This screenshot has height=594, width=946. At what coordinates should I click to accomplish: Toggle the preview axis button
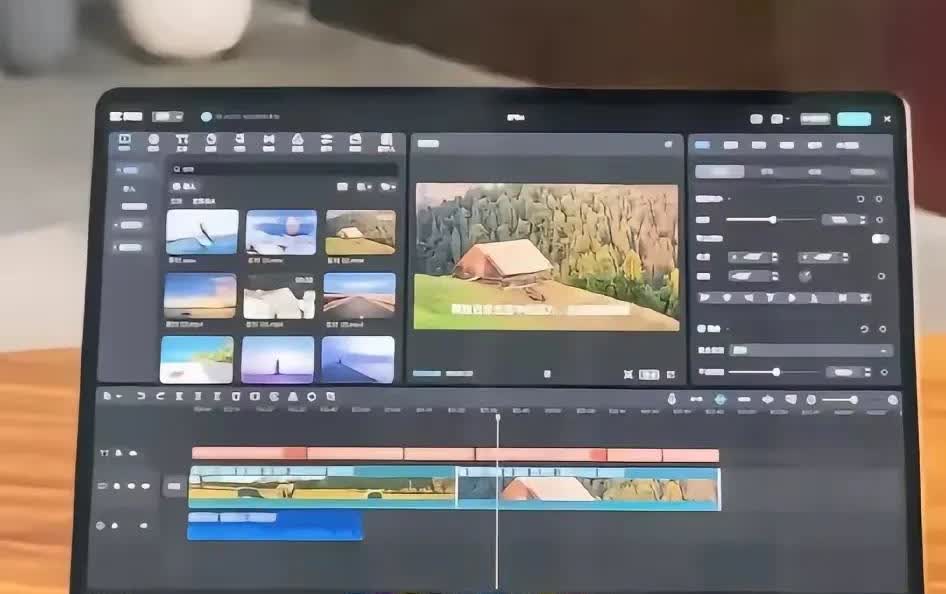[x=767, y=399]
